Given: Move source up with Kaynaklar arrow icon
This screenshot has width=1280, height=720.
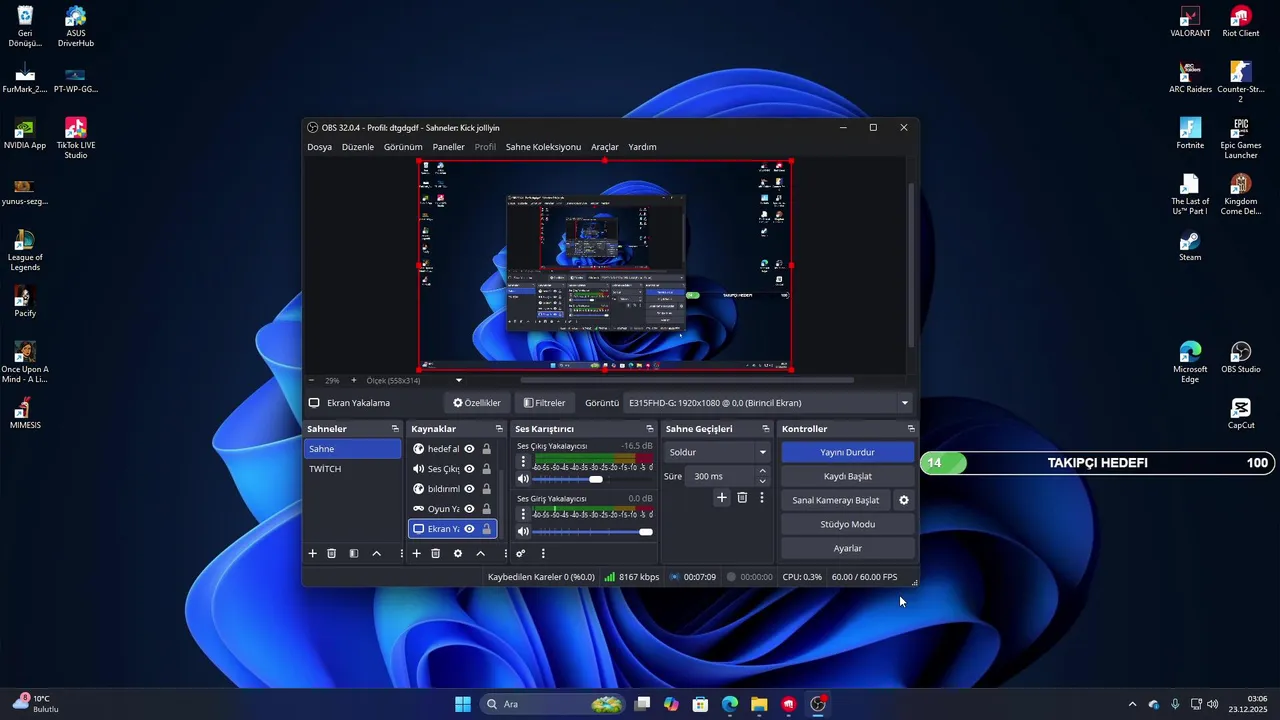Looking at the screenshot, I should click(x=480, y=553).
